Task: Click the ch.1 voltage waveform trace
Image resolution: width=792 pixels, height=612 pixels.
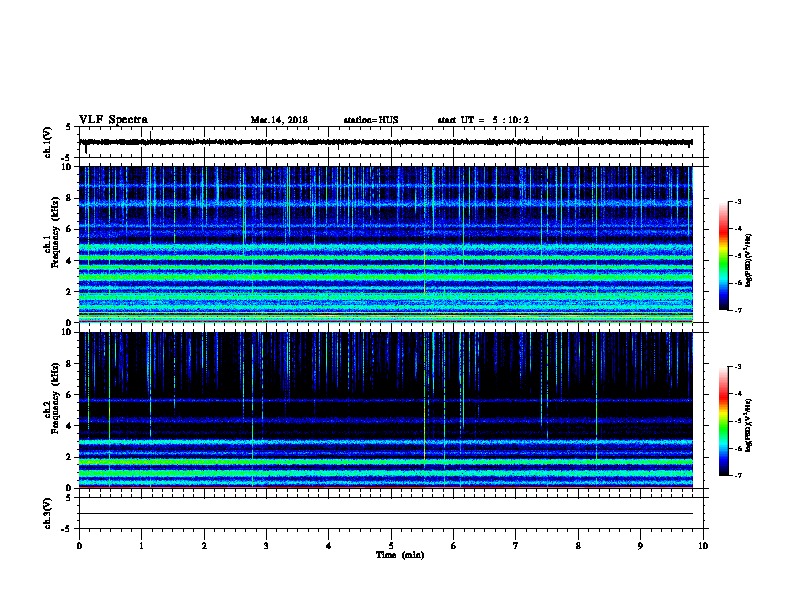Action: (x=385, y=142)
